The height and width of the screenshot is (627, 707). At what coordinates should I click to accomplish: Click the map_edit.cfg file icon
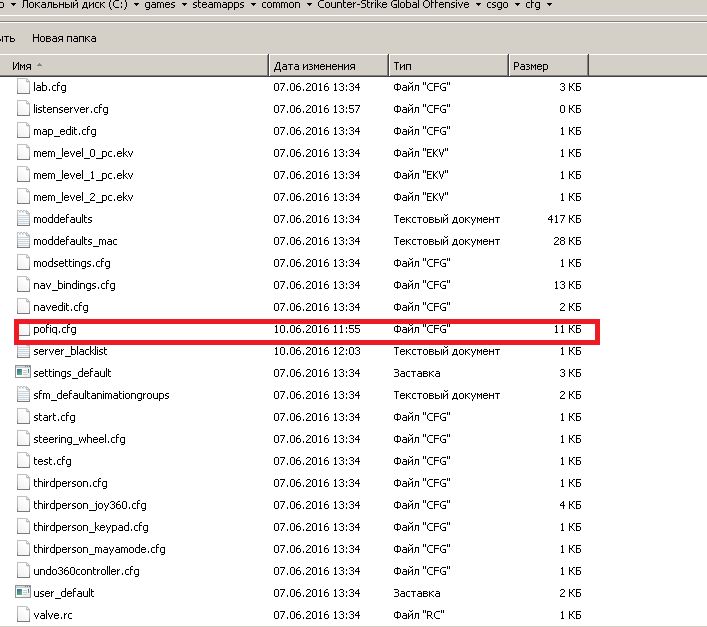[x=23, y=131]
